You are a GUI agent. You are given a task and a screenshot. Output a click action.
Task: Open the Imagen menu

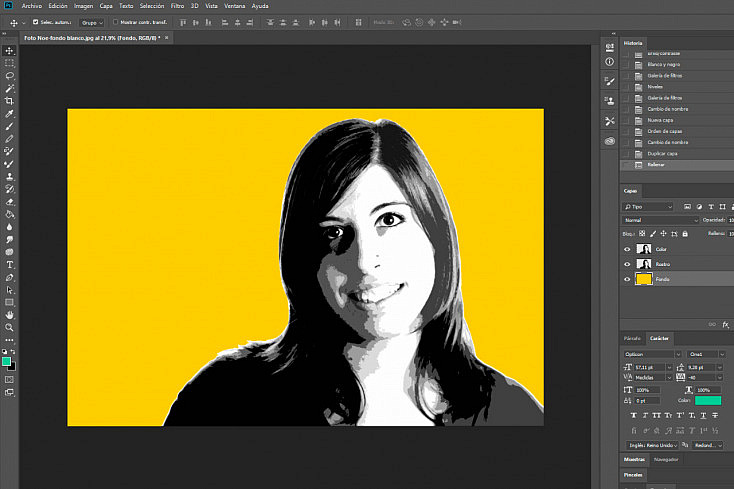pos(83,6)
